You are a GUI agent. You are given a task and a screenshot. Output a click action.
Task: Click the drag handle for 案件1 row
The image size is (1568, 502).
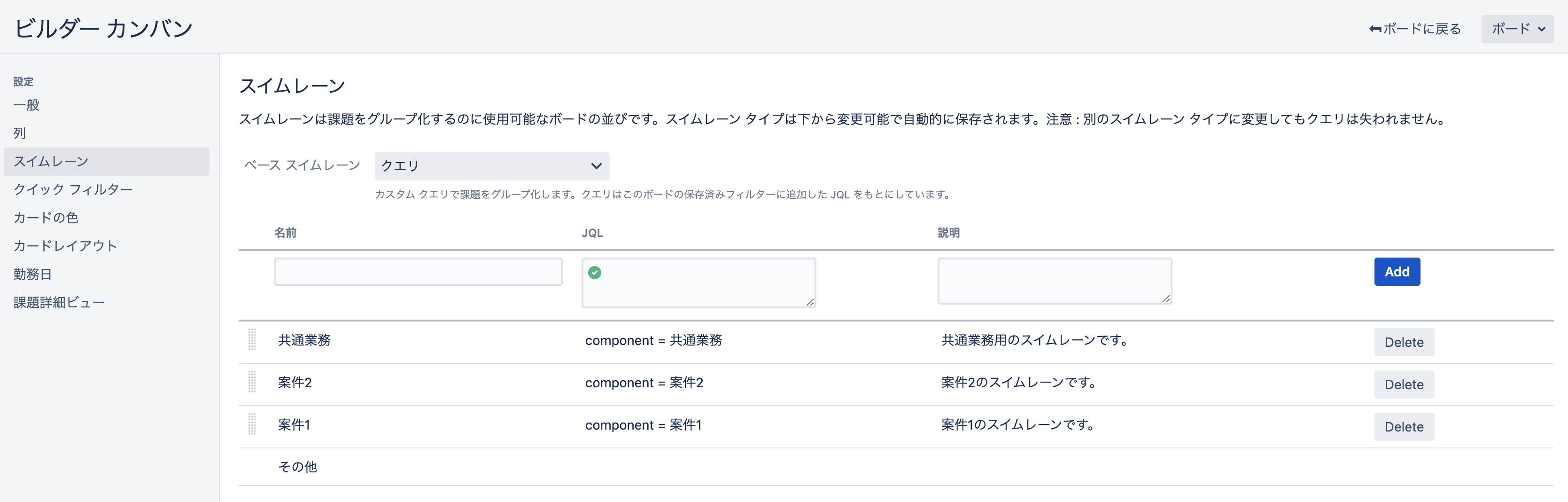pos(252,424)
